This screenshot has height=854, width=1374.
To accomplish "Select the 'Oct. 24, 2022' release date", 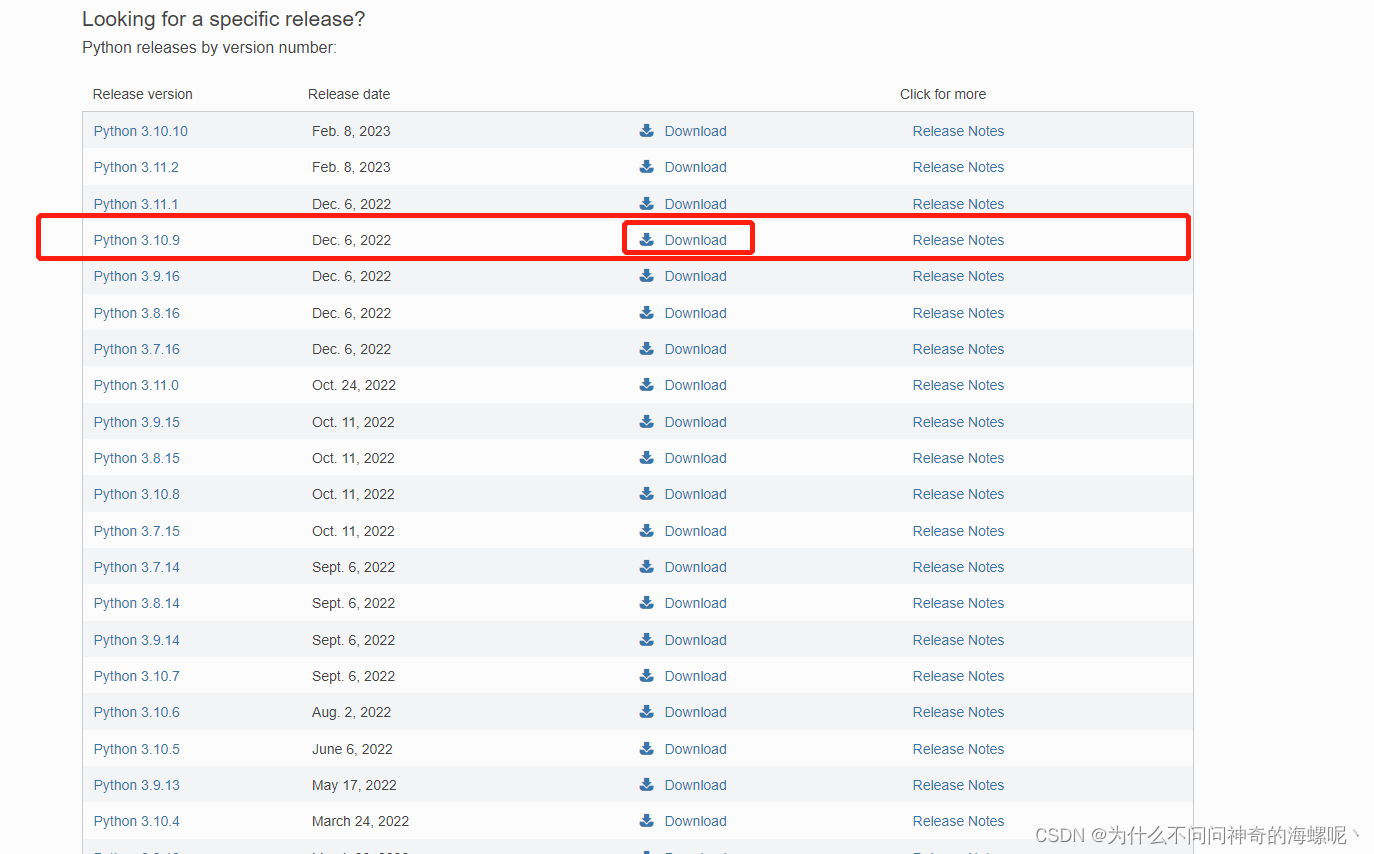I will click(x=354, y=385).
